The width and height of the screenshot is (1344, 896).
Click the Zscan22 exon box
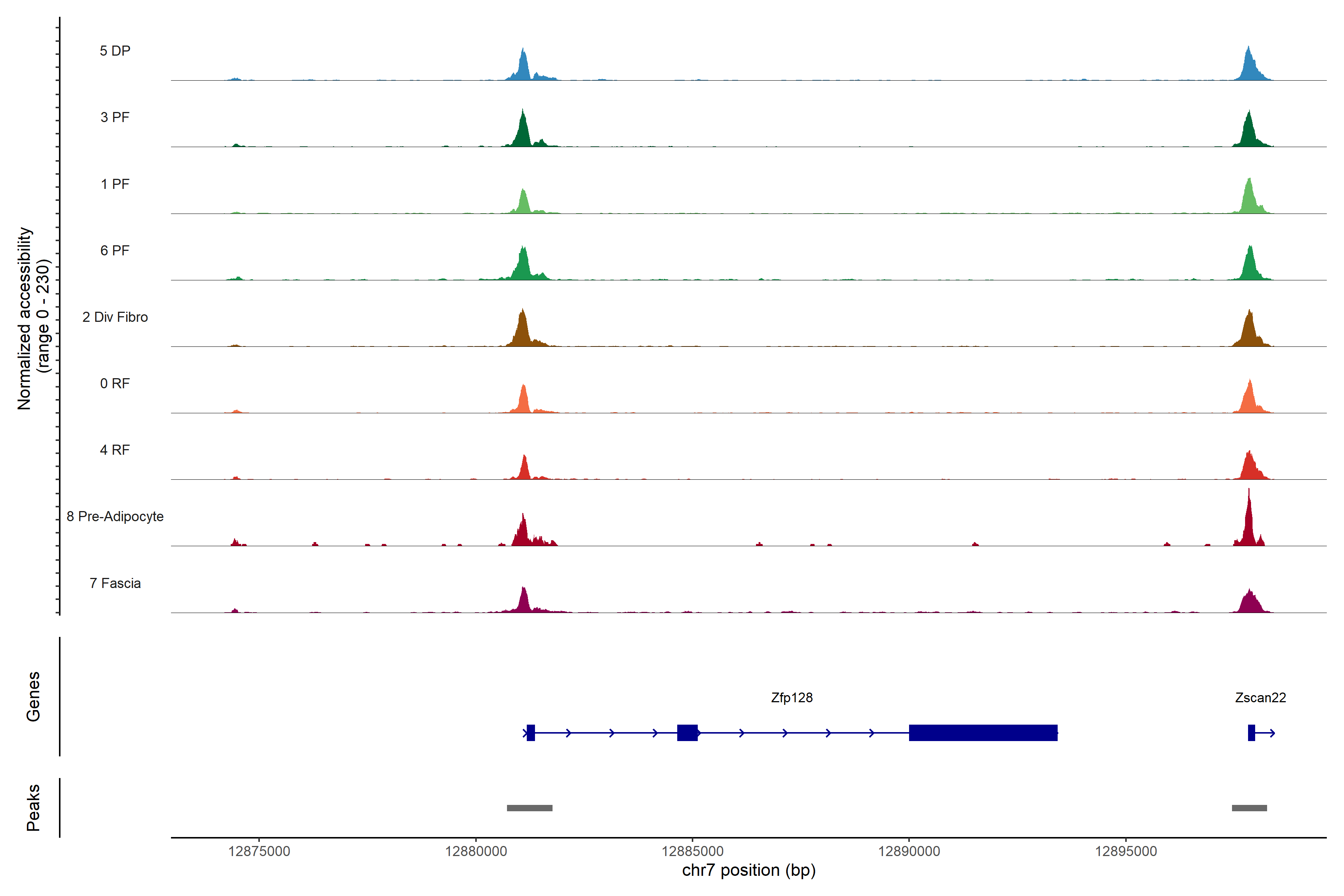coord(1251,732)
